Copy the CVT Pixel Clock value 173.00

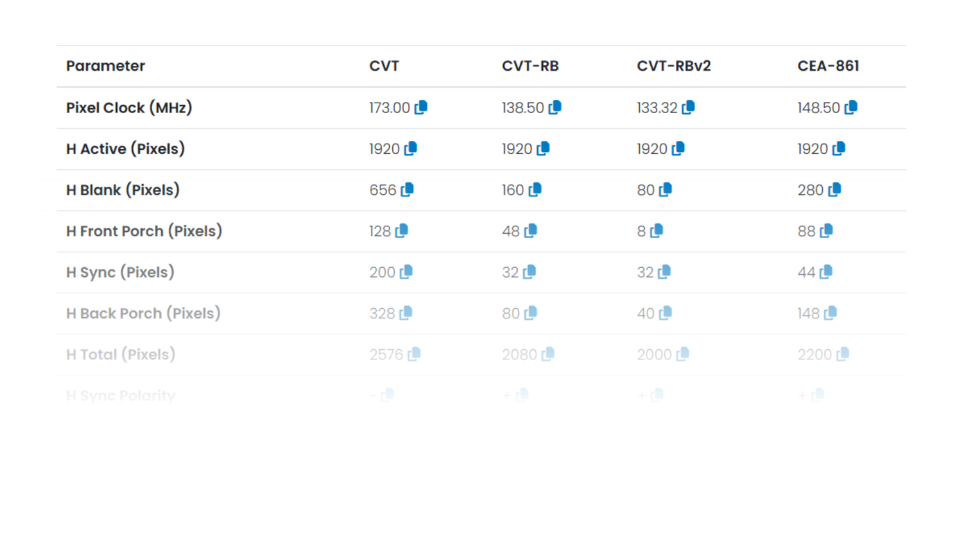click(x=421, y=107)
